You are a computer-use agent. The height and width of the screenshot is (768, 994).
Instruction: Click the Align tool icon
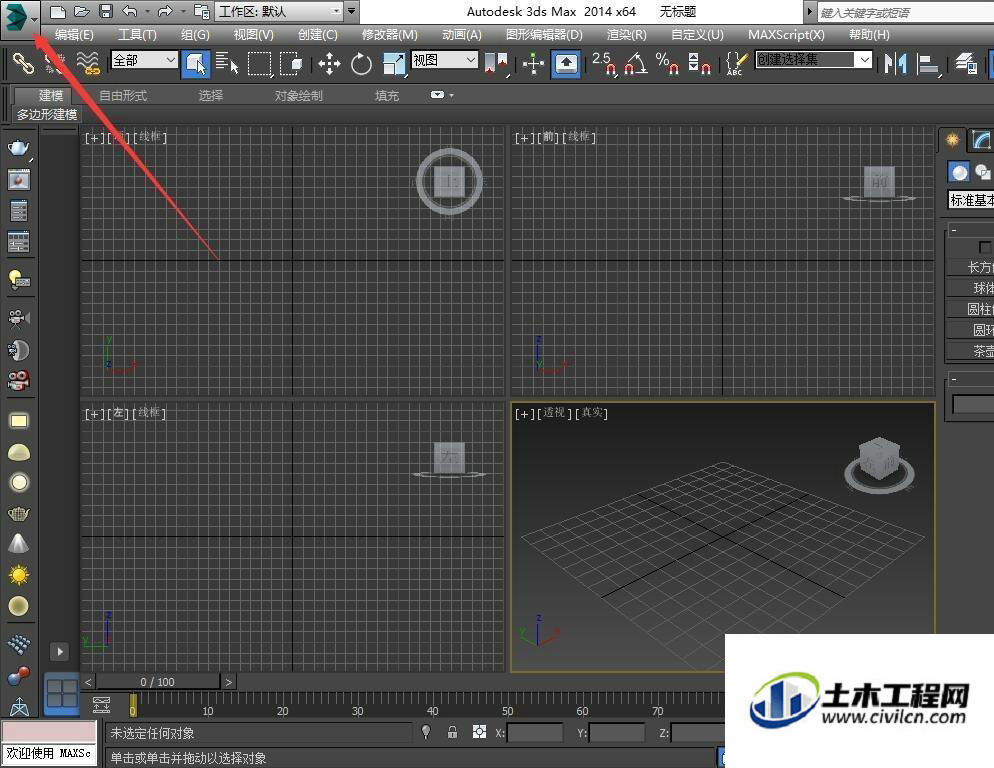[928, 63]
